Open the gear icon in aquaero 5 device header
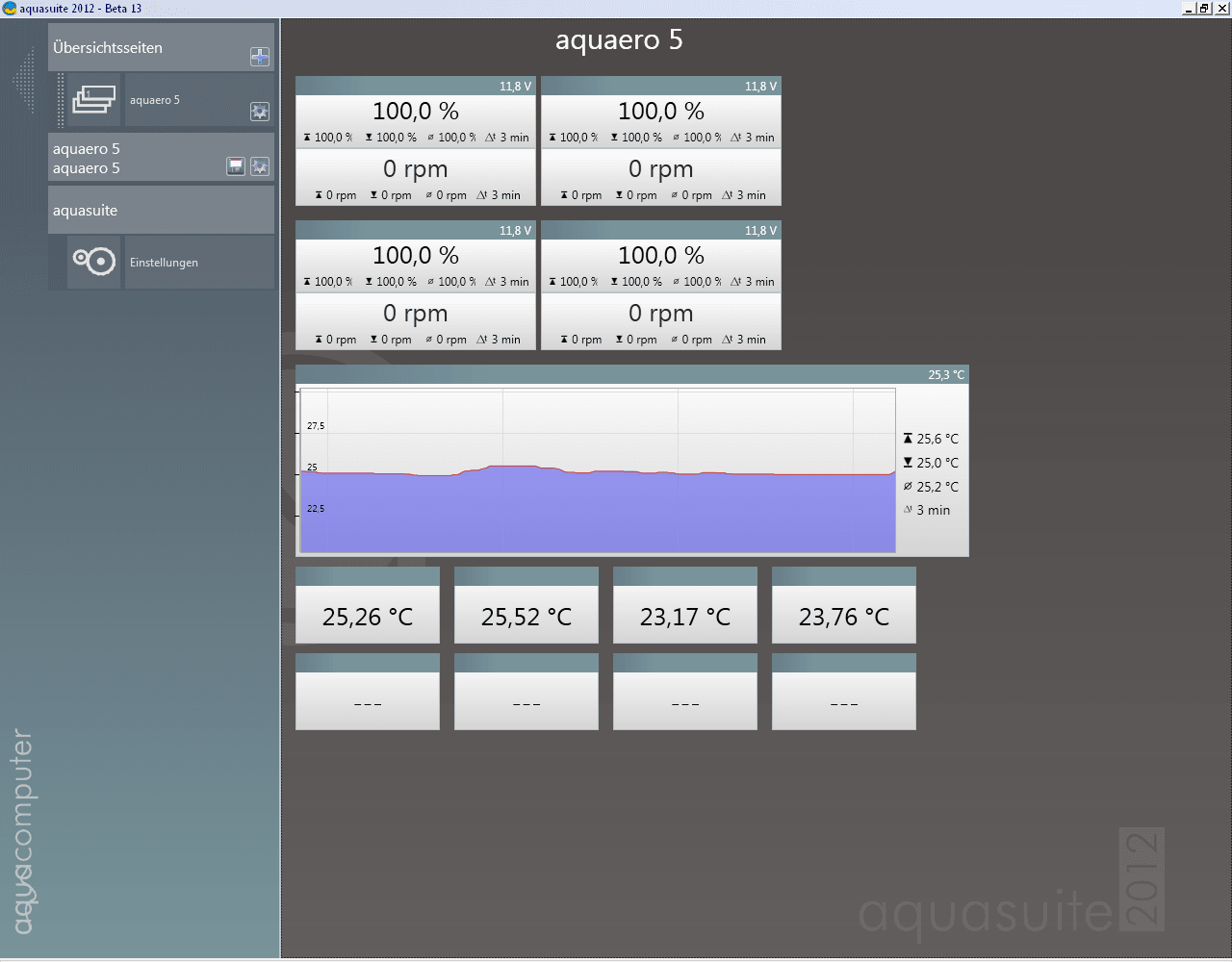Viewport: 1232px width, 962px height. point(260,166)
